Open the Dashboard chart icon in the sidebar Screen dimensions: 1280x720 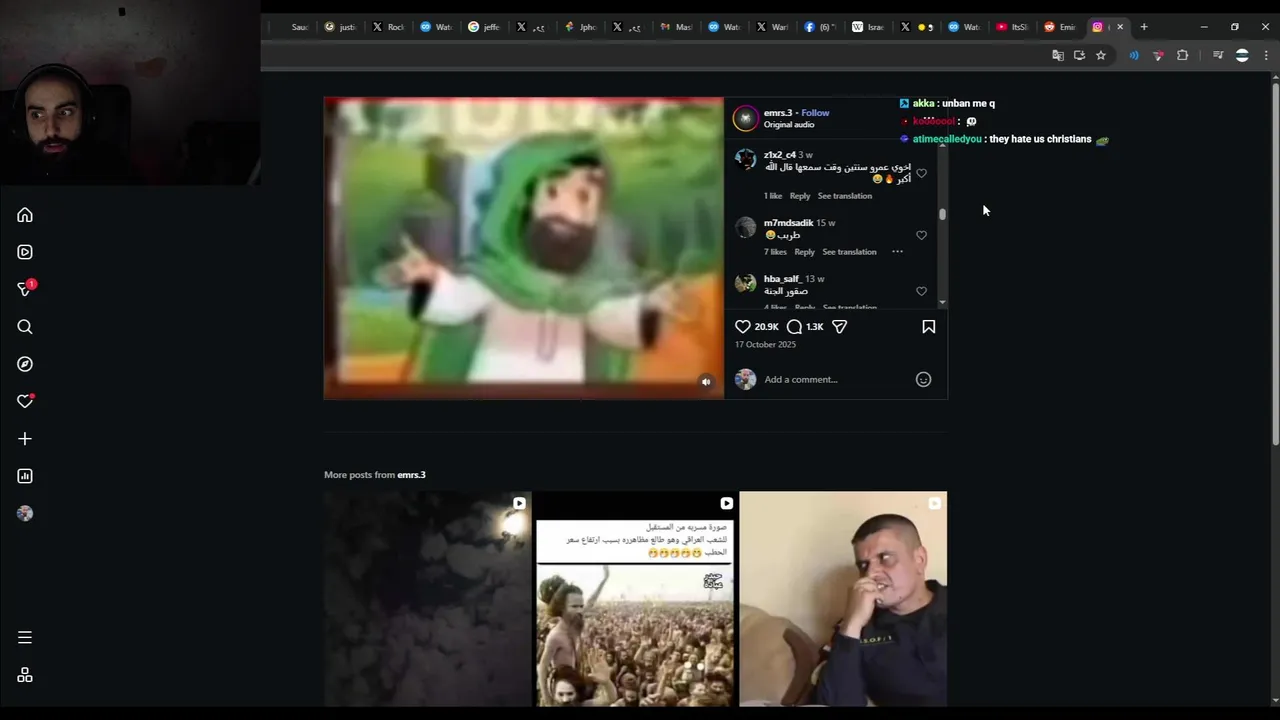tap(25, 476)
